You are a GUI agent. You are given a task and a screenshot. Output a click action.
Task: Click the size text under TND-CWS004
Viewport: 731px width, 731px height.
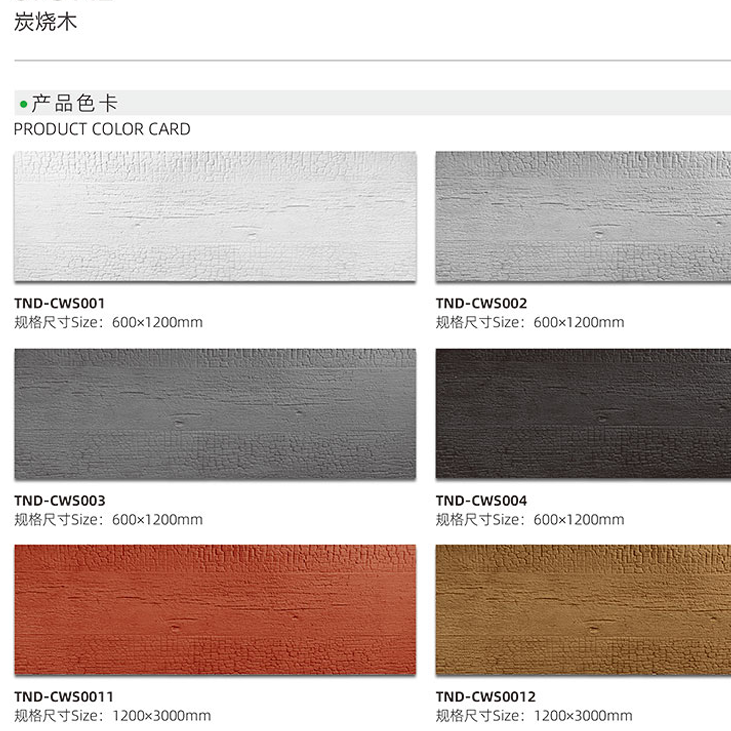[530, 519]
